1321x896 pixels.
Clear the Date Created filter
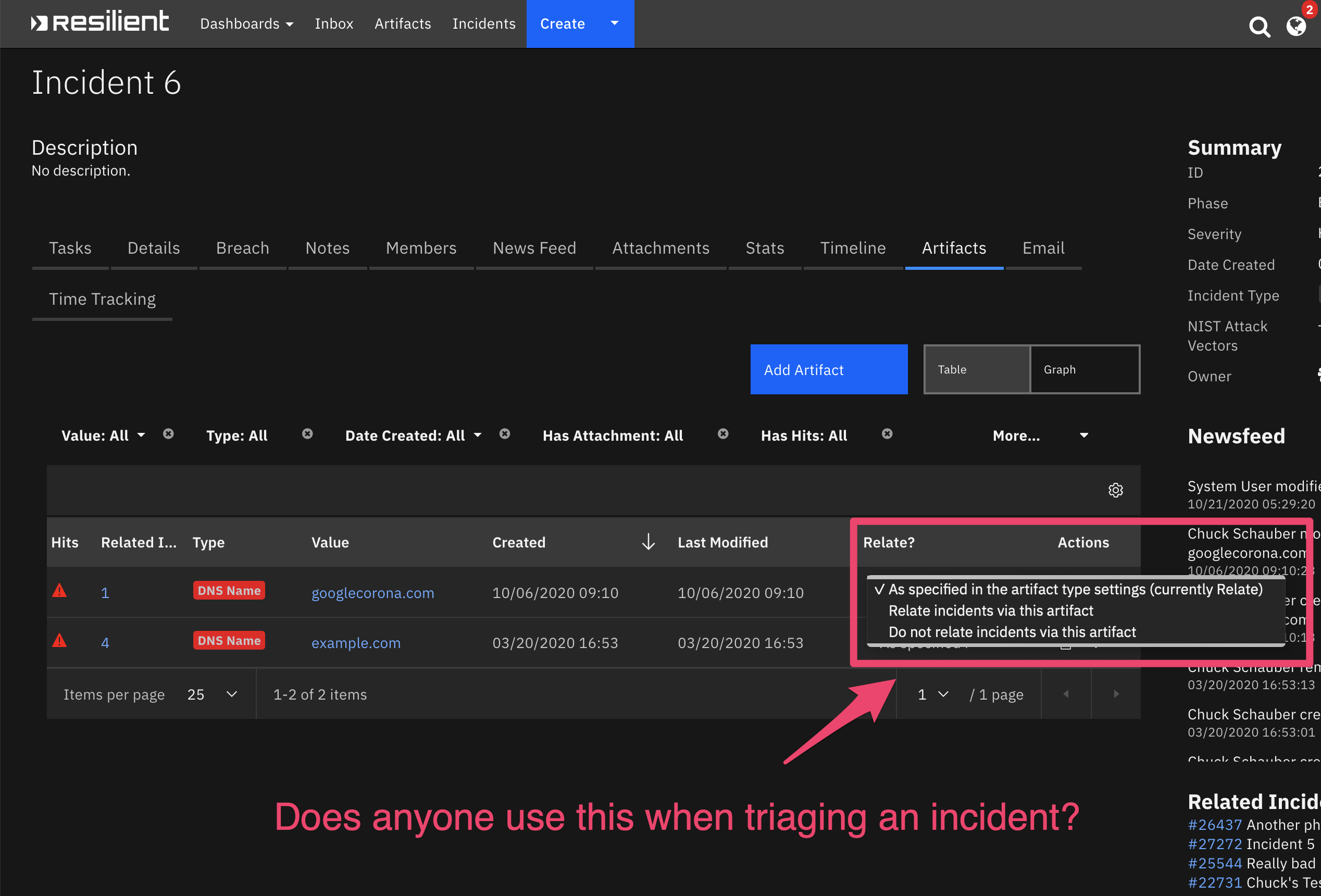click(x=505, y=434)
